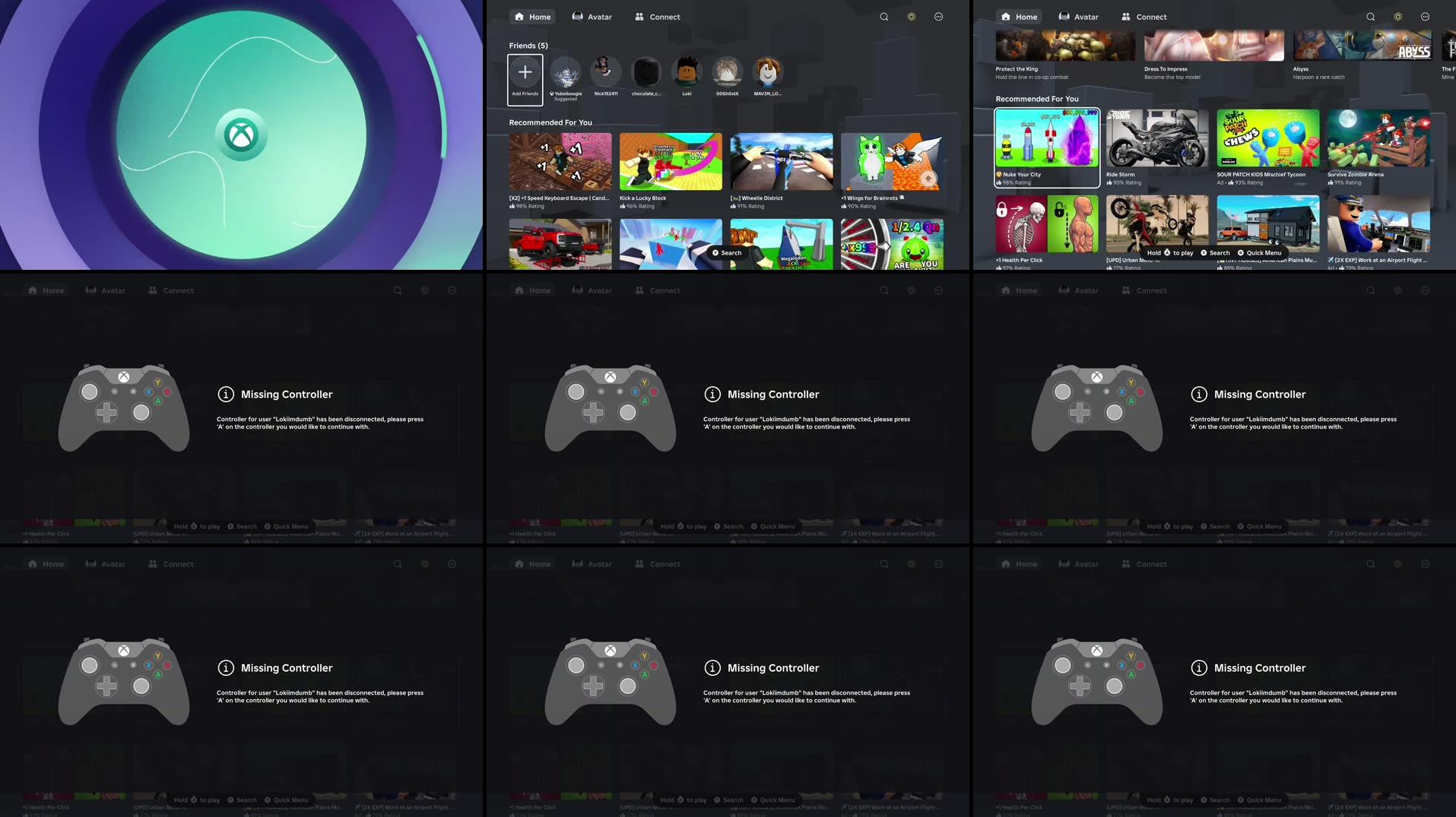Select the highlighted Nuke Your City game card
The width and height of the screenshot is (1456, 817).
1047,147
